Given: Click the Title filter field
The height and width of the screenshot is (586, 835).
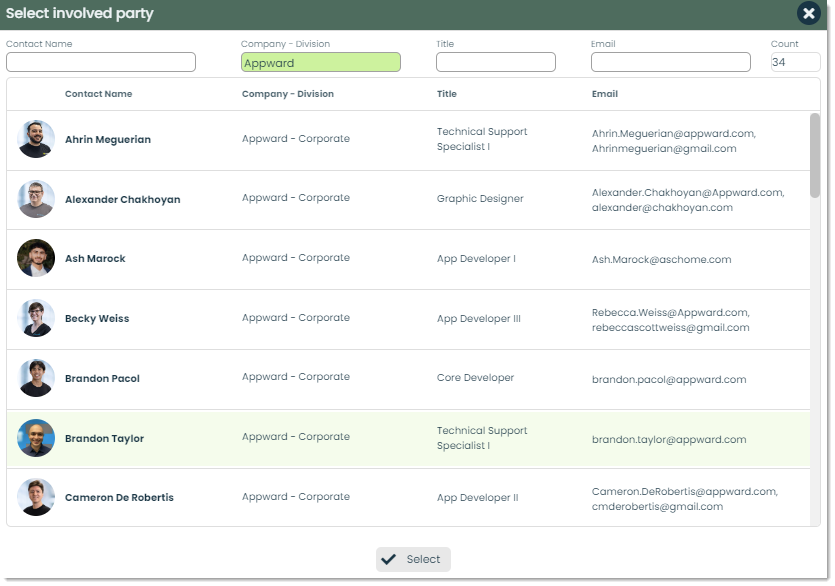Looking at the screenshot, I should tap(495, 62).
